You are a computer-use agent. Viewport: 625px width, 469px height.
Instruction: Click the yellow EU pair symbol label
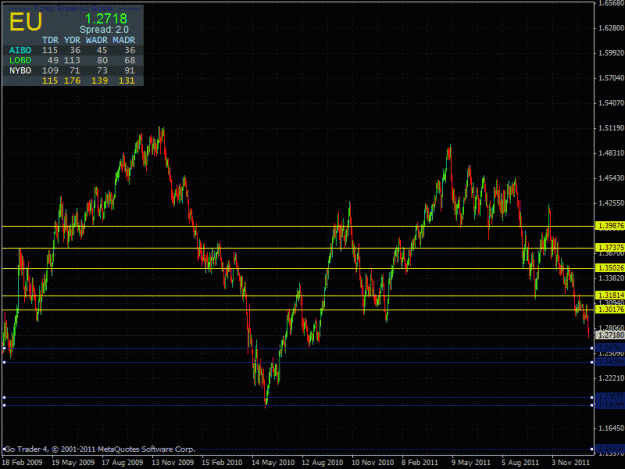26,22
